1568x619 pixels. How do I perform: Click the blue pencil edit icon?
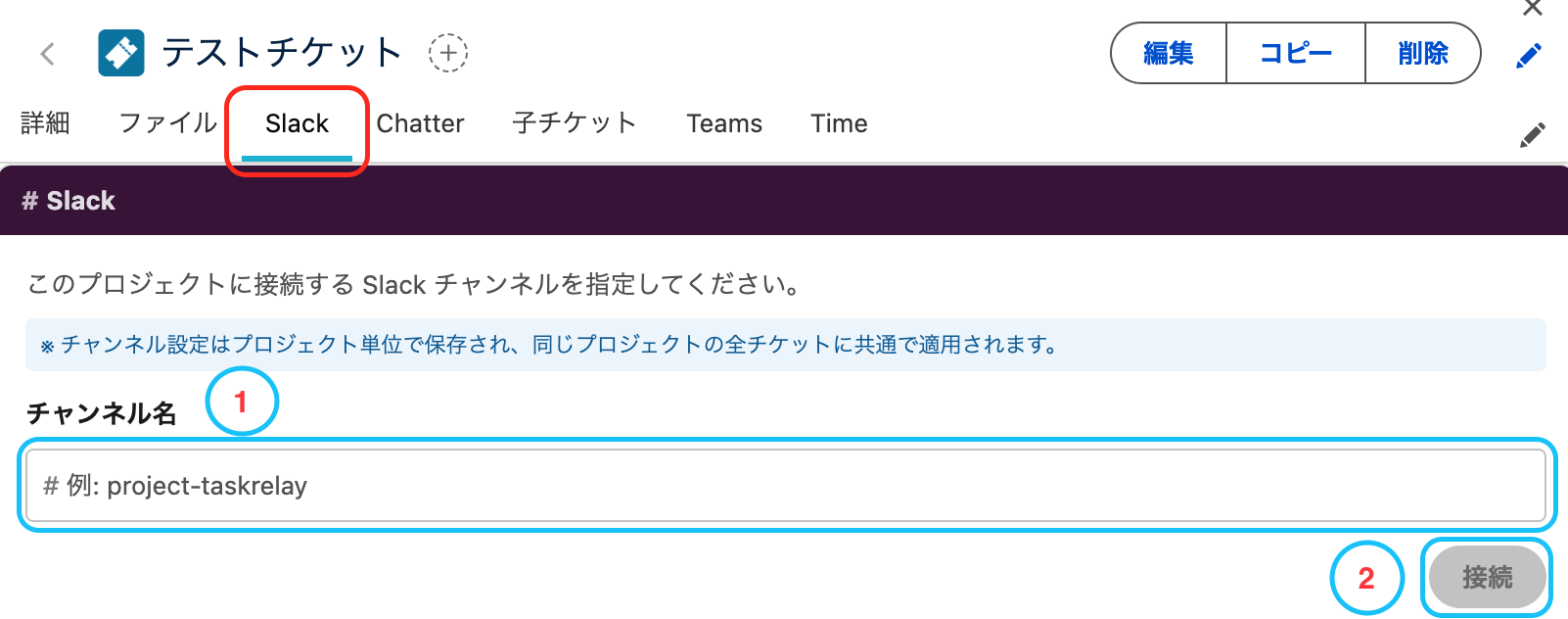pyautogui.click(x=1529, y=56)
